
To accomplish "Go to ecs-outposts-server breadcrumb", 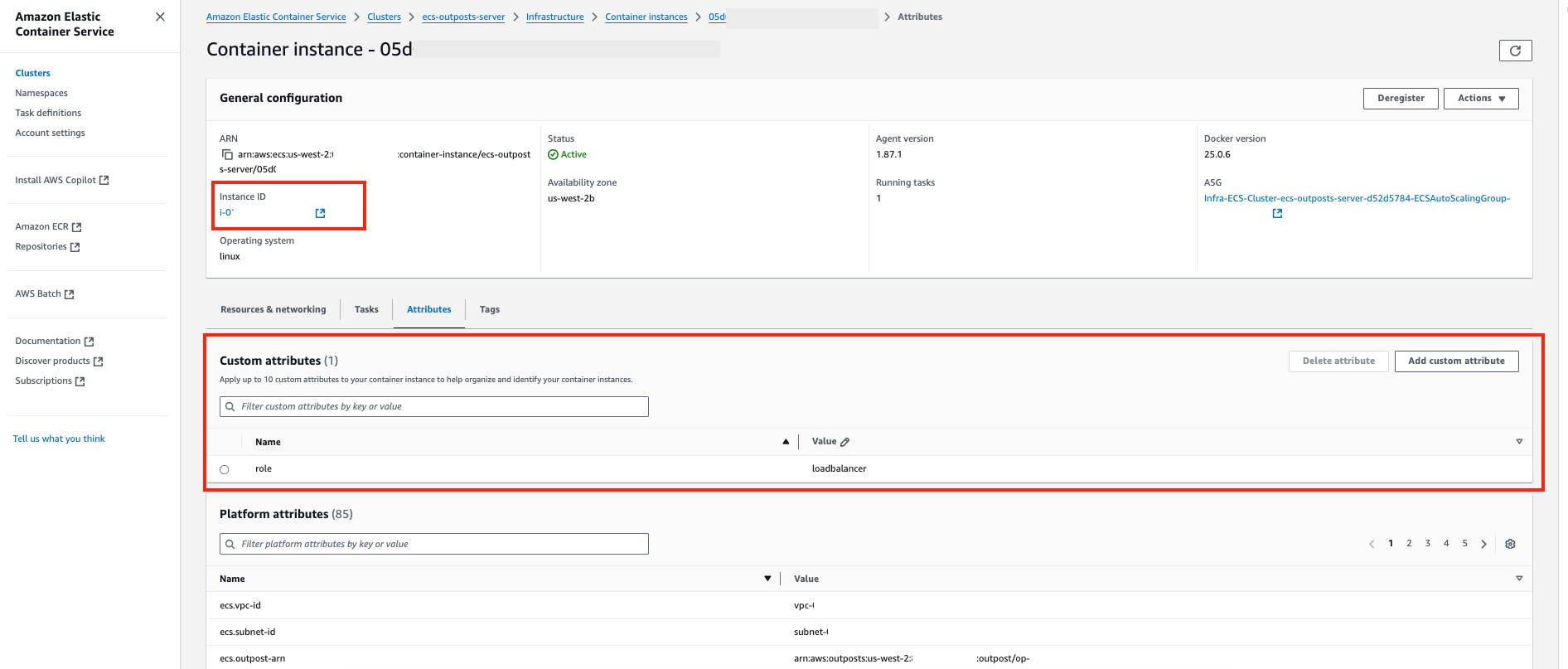I will (x=463, y=17).
